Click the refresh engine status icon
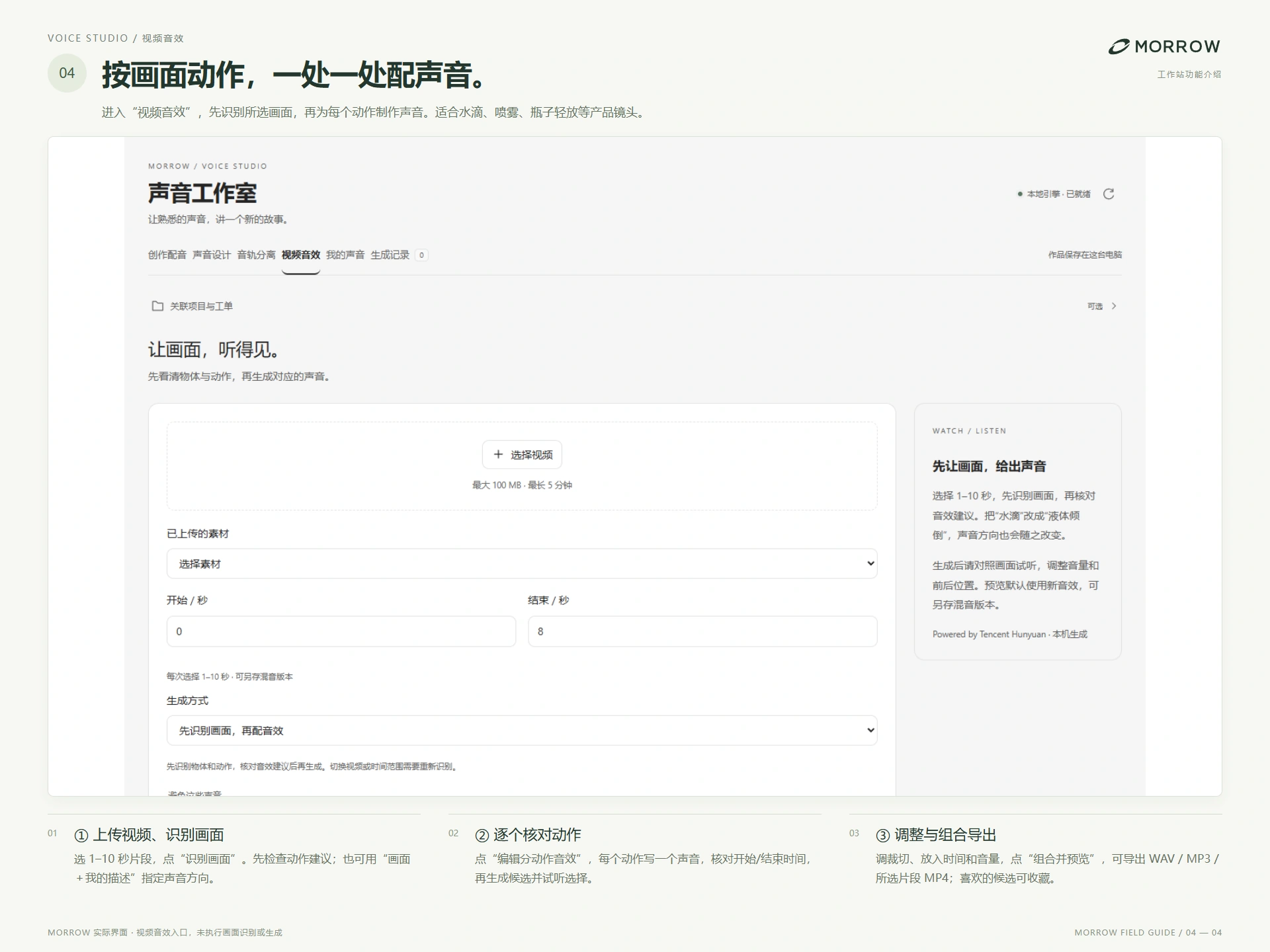The width and height of the screenshot is (1270, 952). coord(1109,194)
